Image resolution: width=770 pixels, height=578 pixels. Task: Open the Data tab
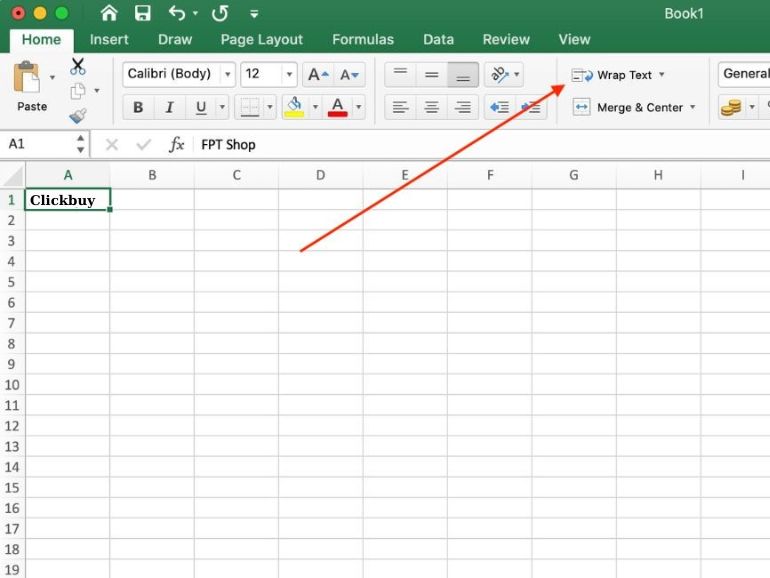[x=439, y=39]
